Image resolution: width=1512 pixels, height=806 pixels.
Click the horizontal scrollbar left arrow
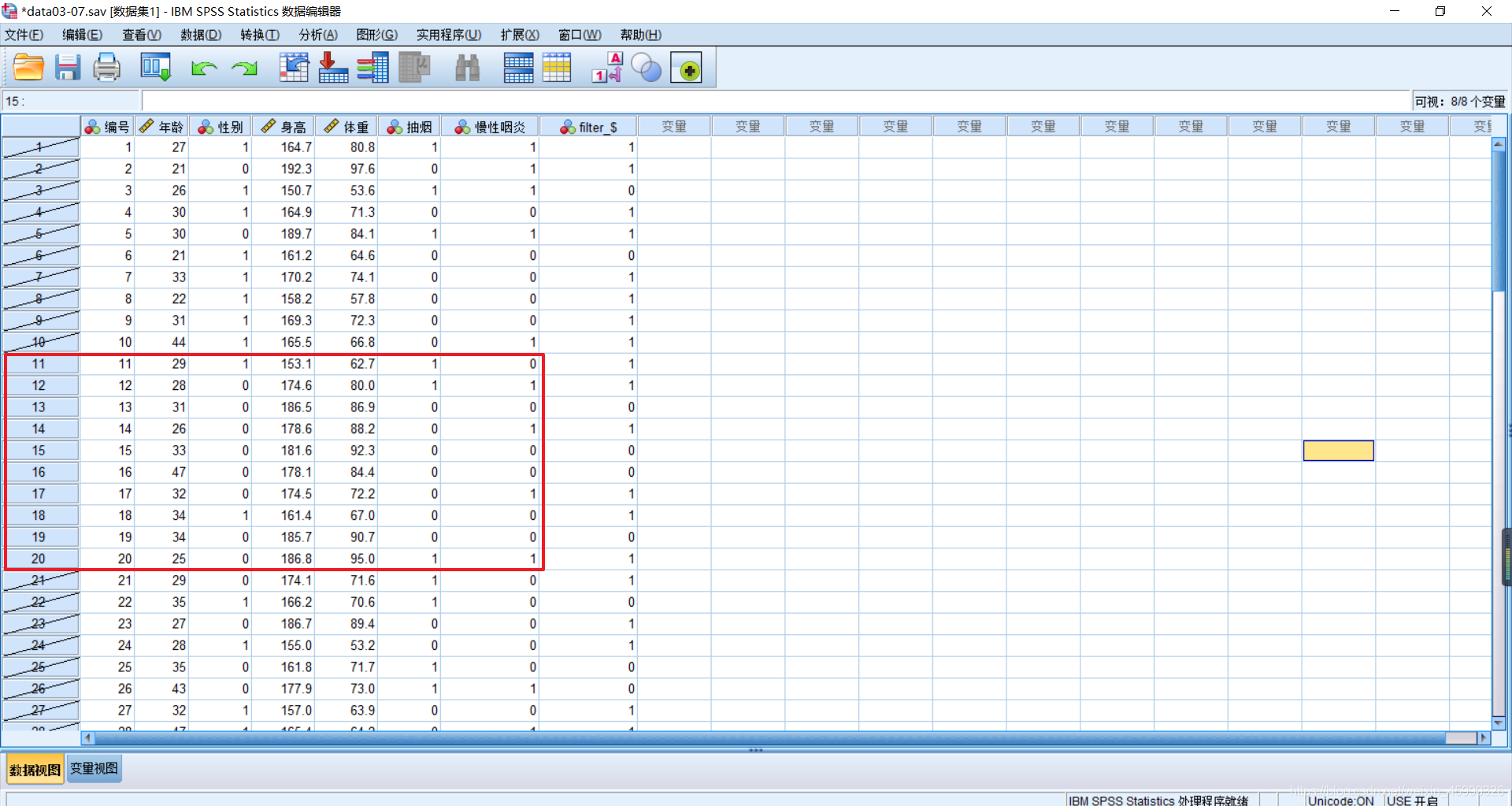tap(88, 738)
